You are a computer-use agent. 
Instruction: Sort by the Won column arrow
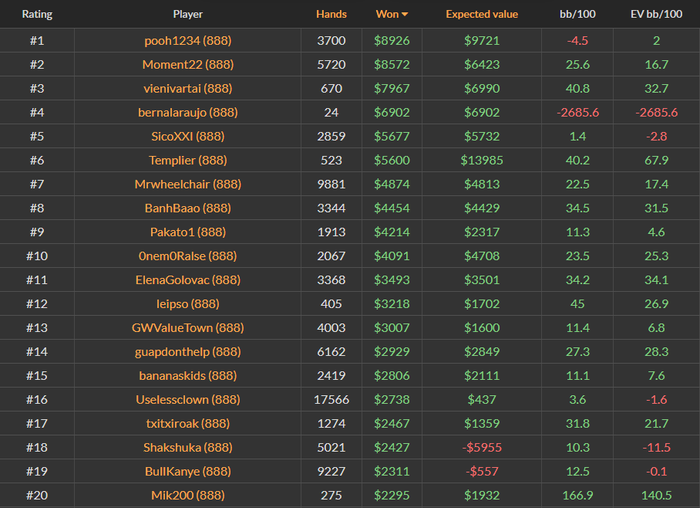(405, 15)
